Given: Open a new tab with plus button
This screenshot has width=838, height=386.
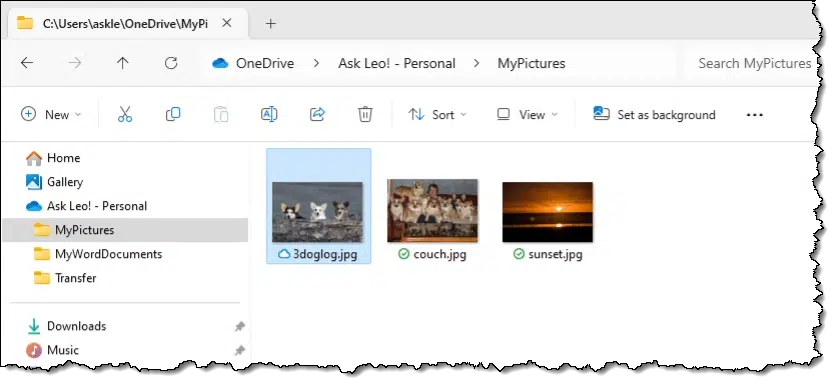Looking at the screenshot, I should click(x=270, y=24).
